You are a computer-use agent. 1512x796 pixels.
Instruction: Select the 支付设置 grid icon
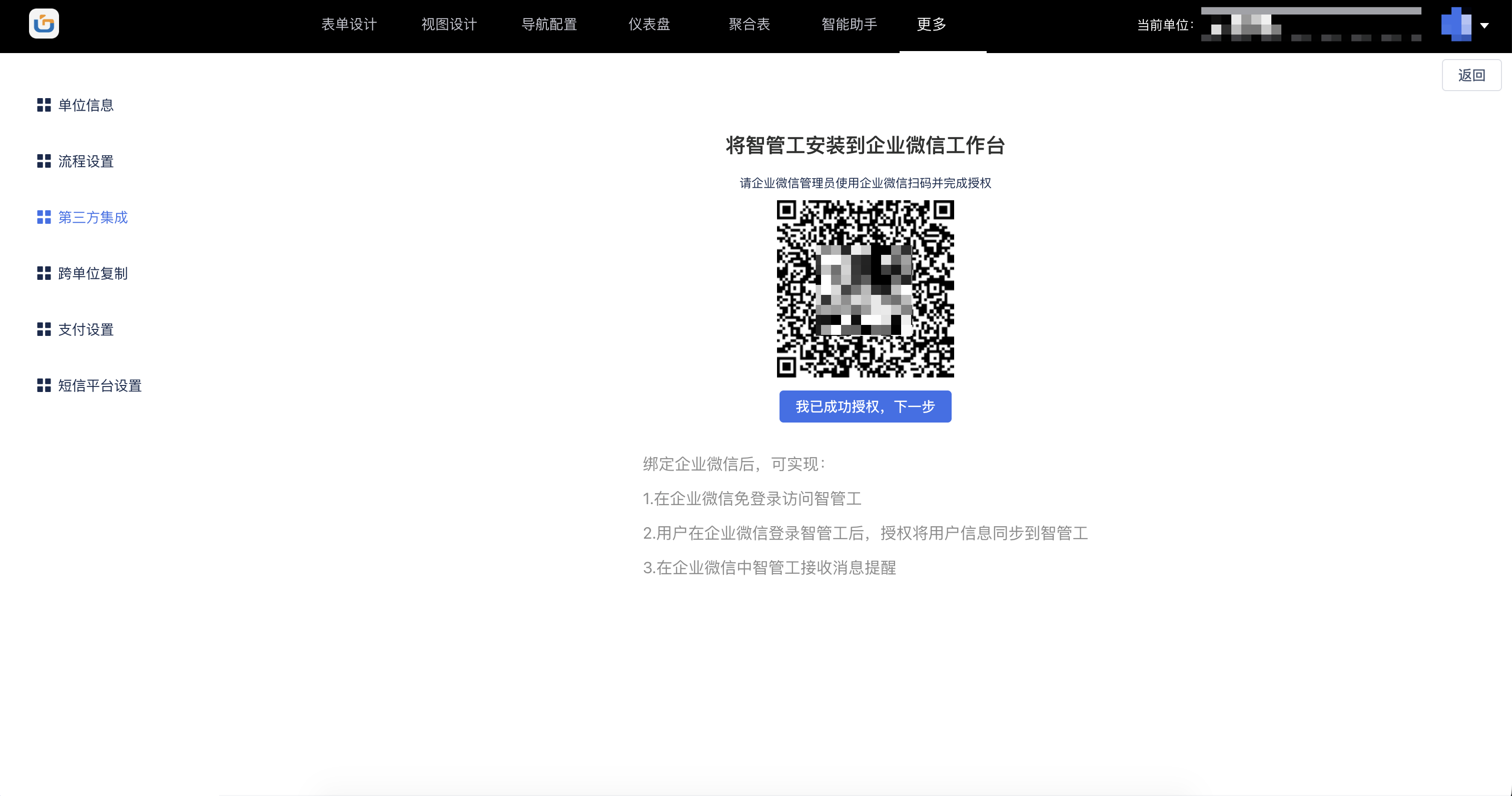(43, 329)
